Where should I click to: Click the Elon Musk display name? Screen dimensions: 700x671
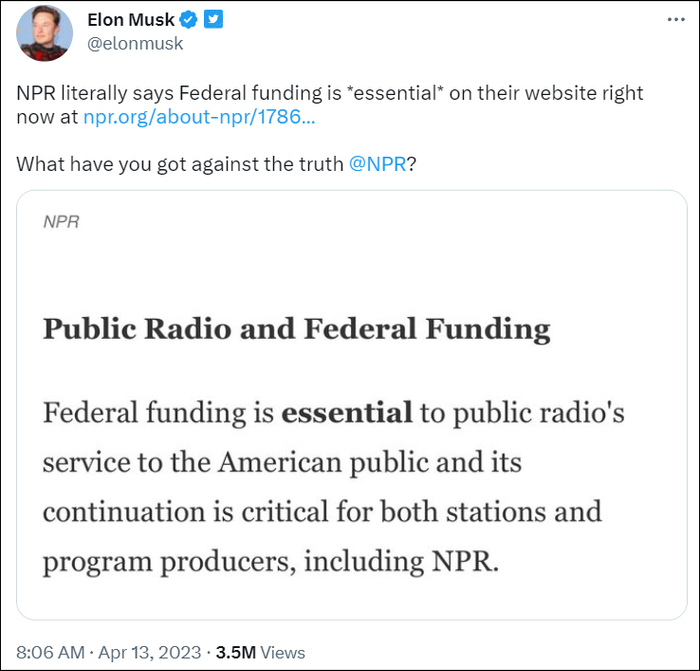click(x=131, y=20)
